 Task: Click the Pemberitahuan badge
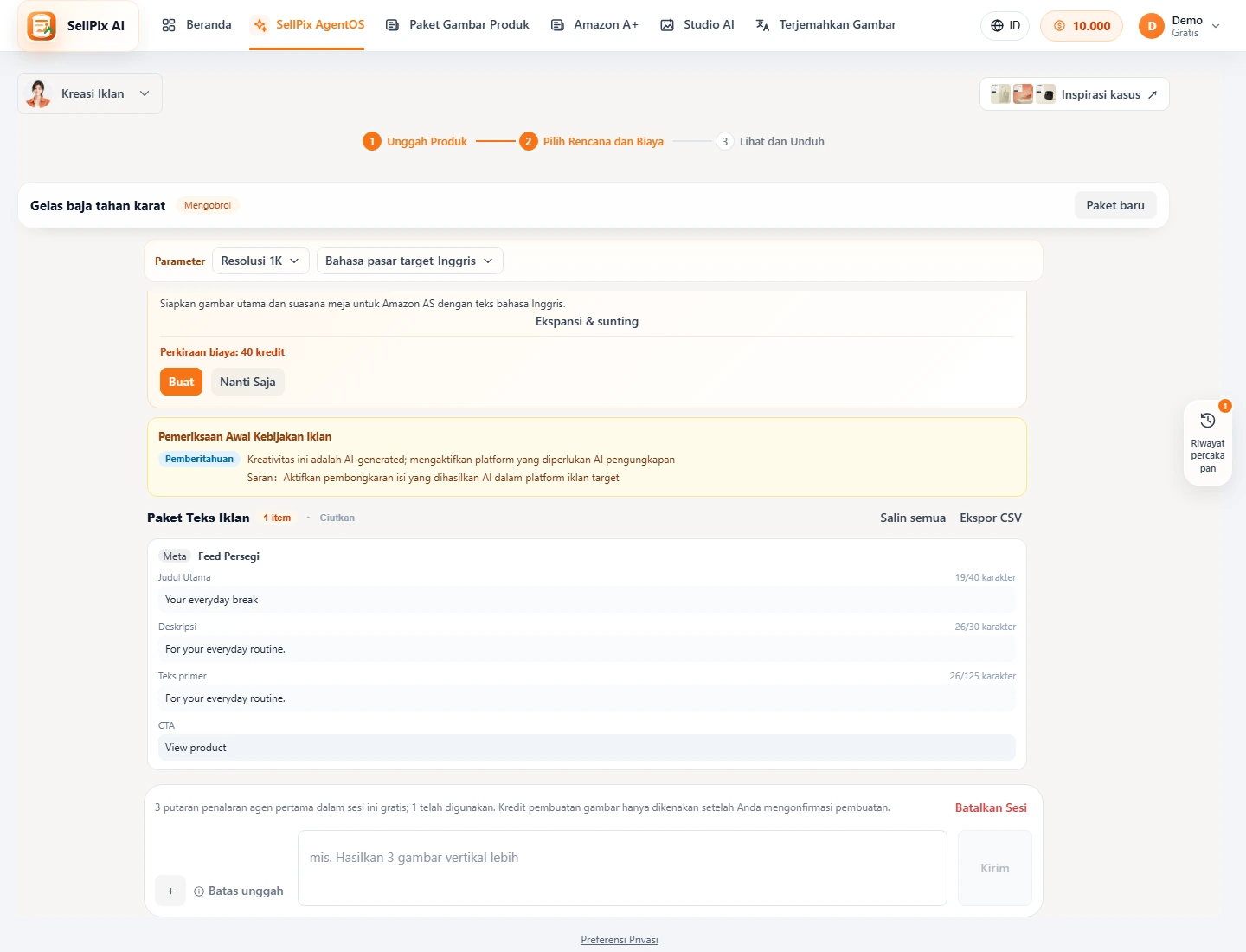[x=199, y=459]
